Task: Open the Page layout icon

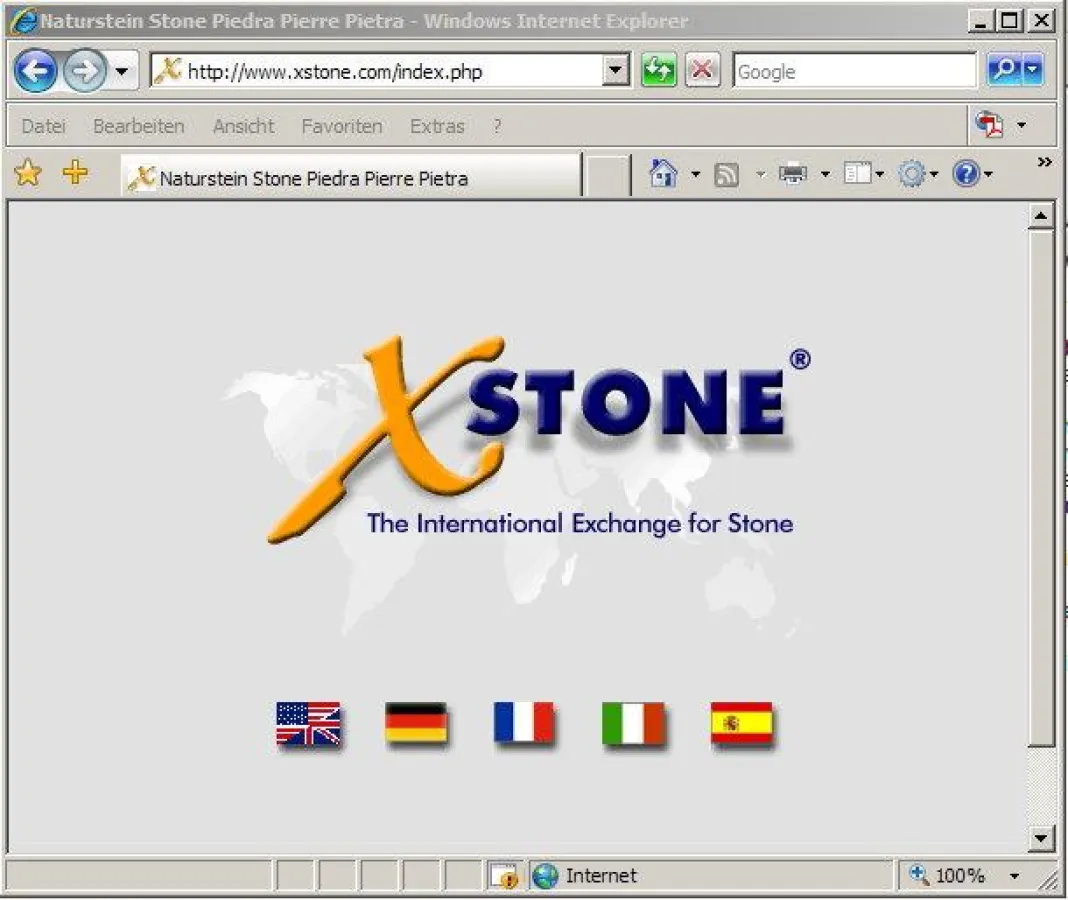Action: coord(858,173)
